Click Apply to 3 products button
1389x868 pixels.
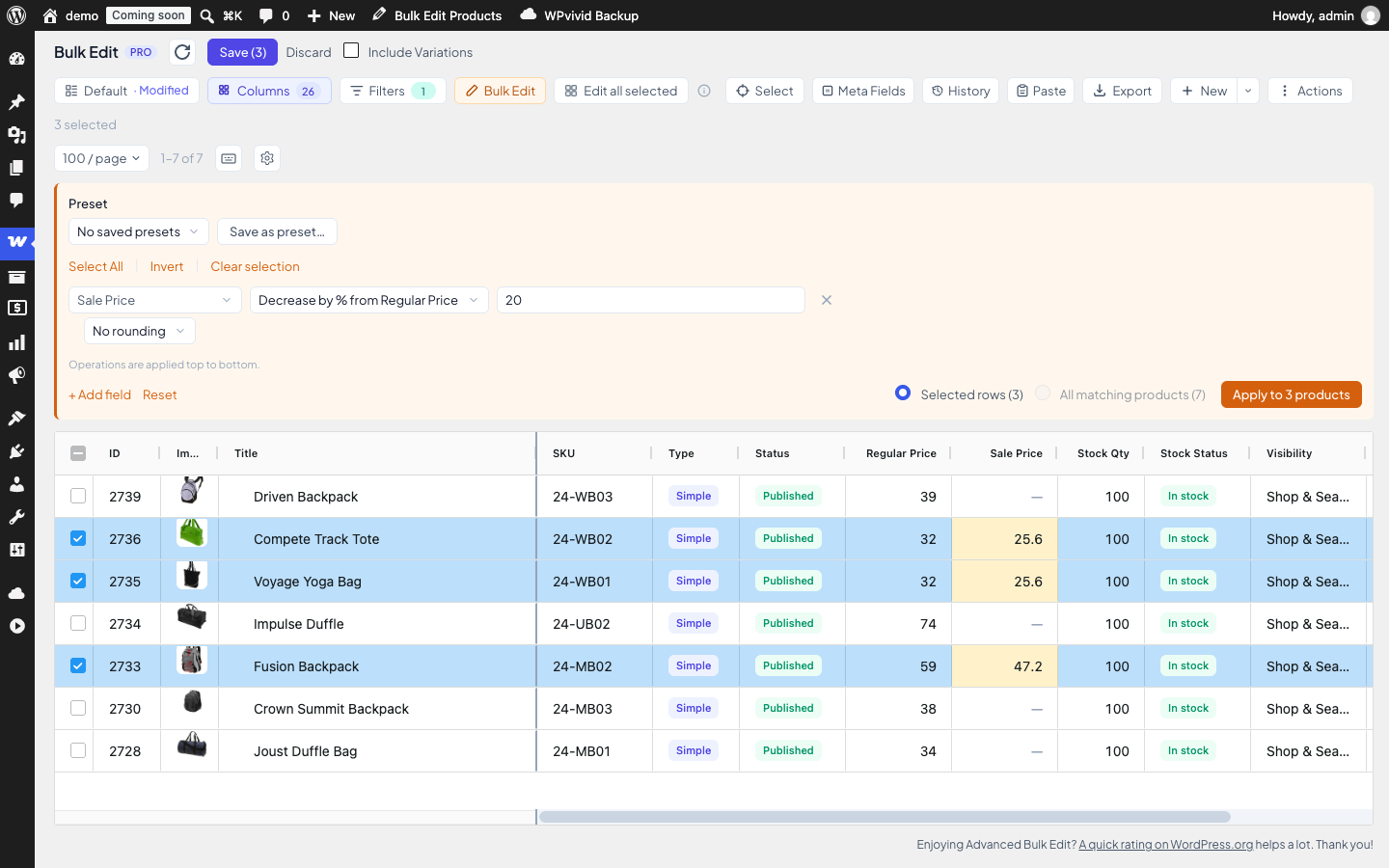(1291, 394)
